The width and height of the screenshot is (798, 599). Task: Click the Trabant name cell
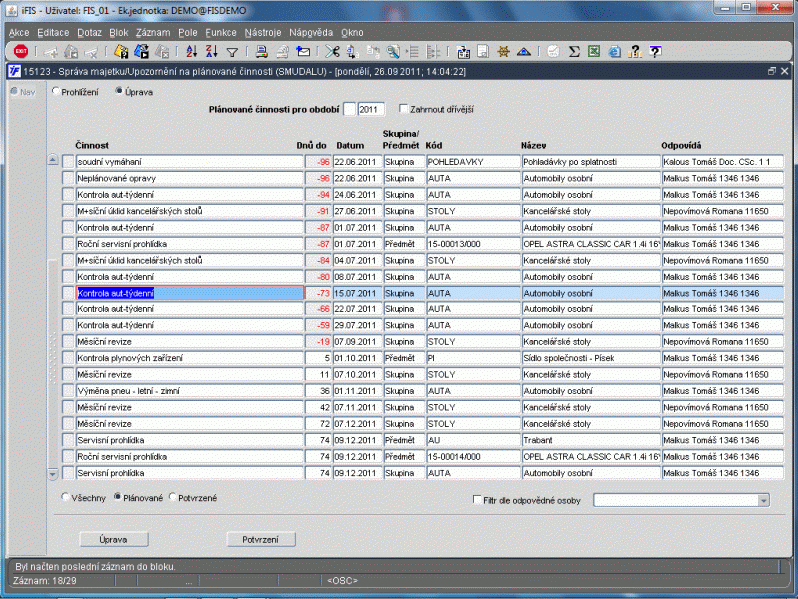point(590,440)
